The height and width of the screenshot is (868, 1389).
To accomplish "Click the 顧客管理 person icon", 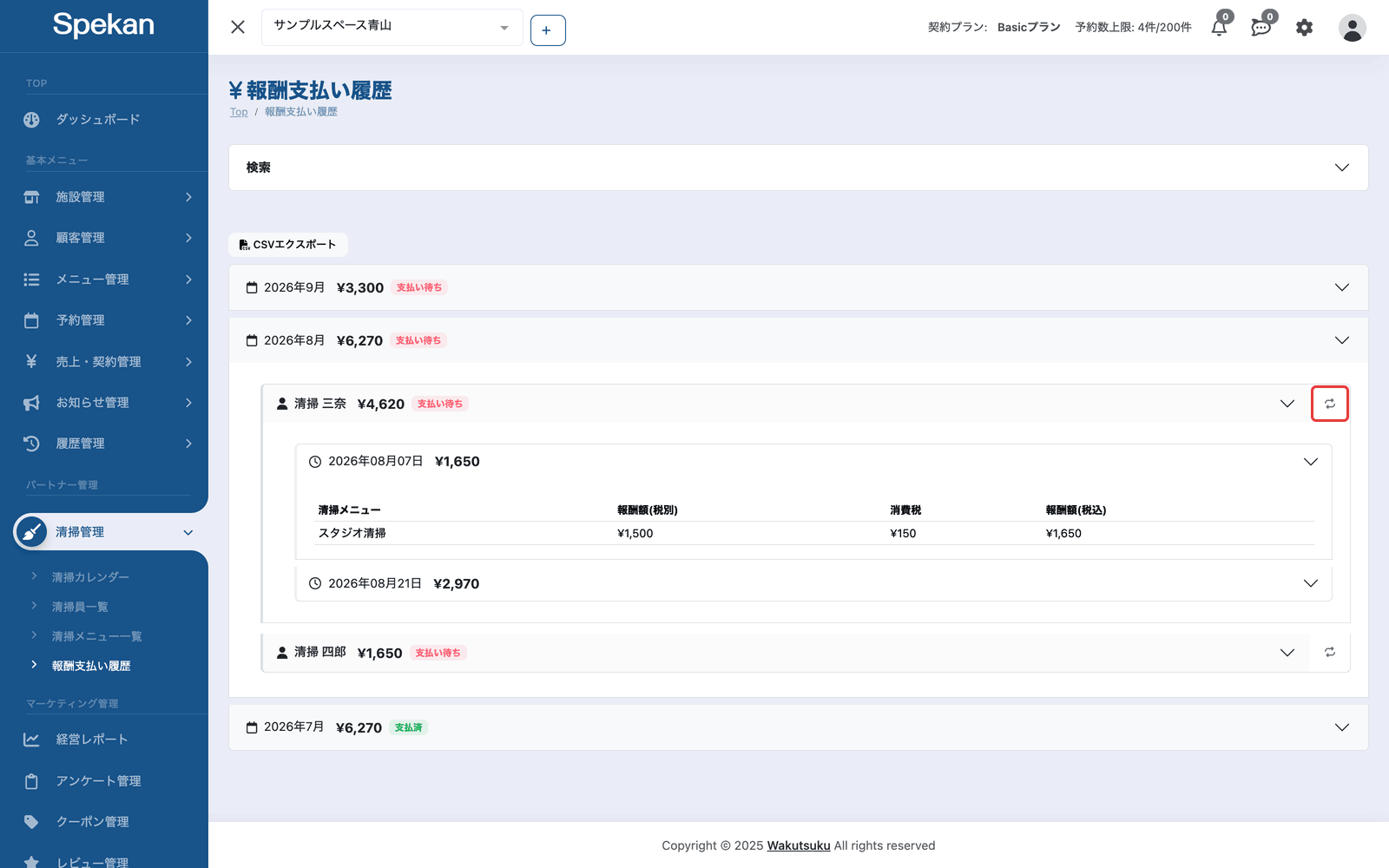I will [31, 238].
